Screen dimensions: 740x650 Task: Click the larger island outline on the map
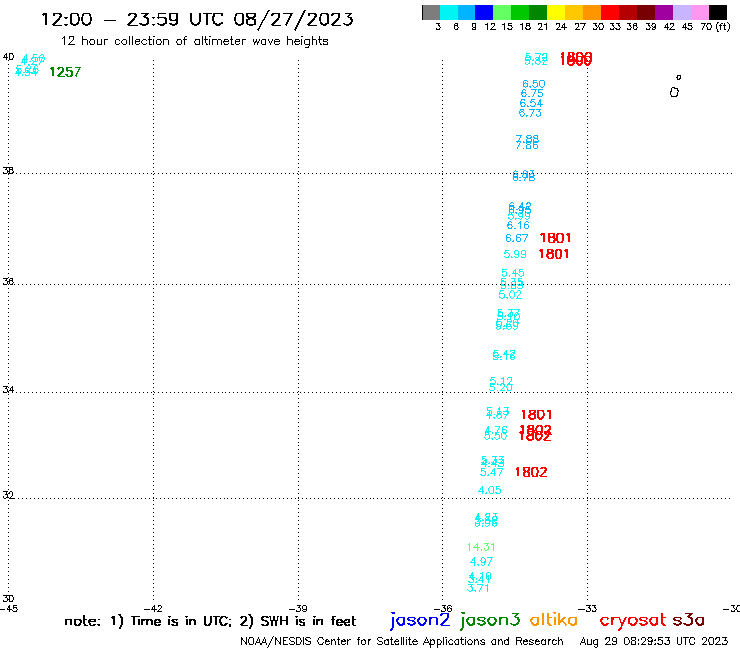pyautogui.click(x=674, y=92)
